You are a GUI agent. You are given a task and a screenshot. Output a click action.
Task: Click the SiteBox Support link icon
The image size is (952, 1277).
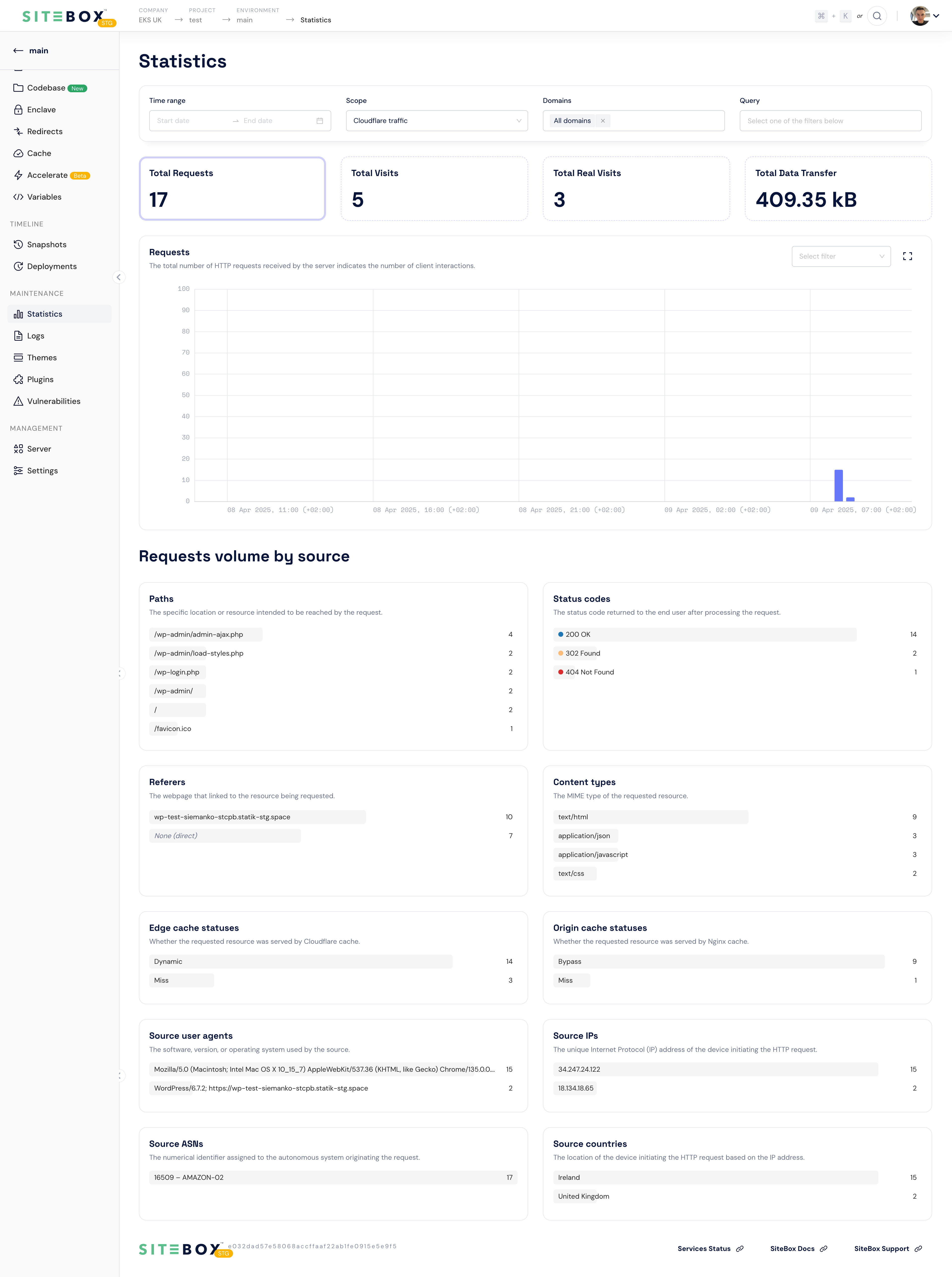coord(918,1249)
